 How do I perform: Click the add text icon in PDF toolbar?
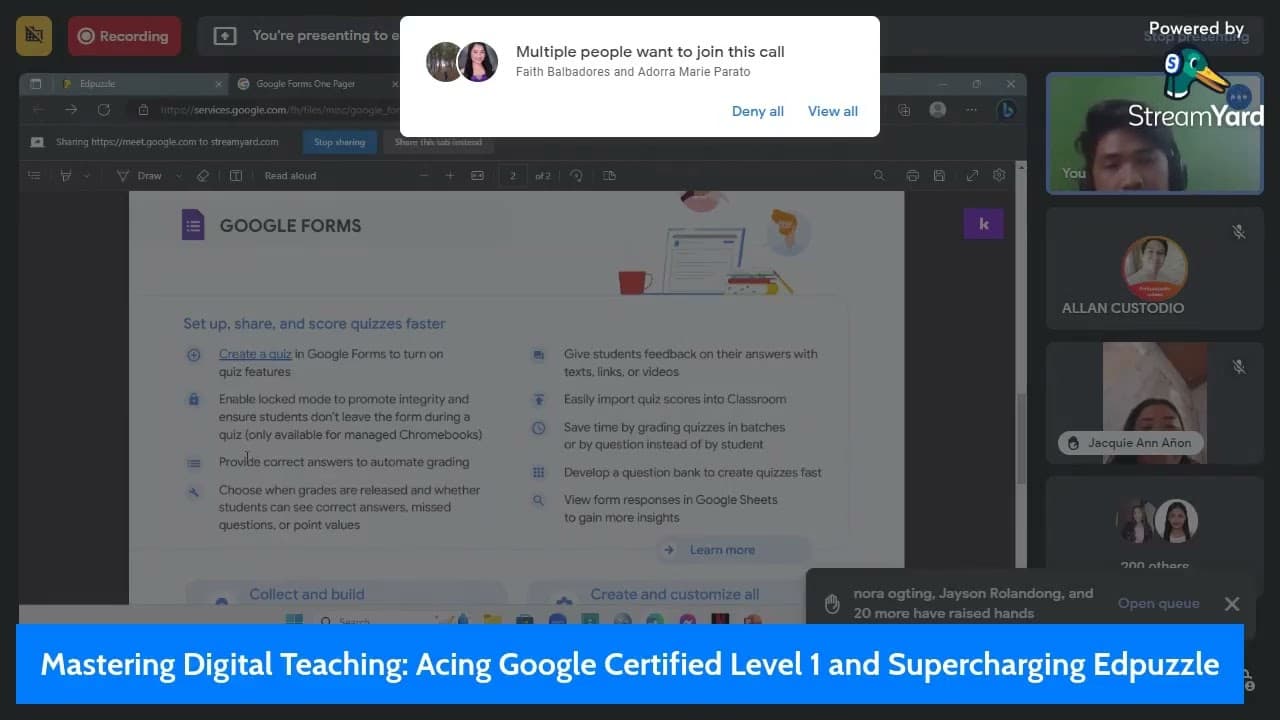click(236, 176)
